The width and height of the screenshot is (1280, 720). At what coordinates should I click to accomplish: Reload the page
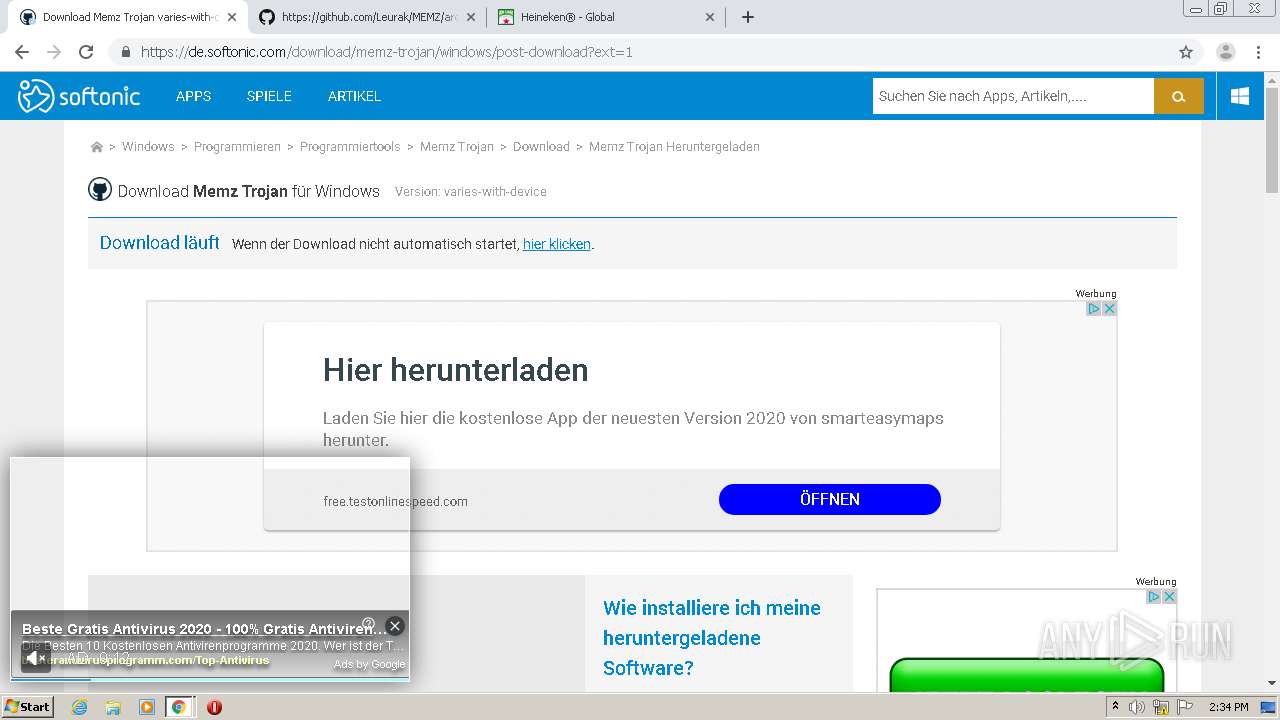click(x=86, y=52)
